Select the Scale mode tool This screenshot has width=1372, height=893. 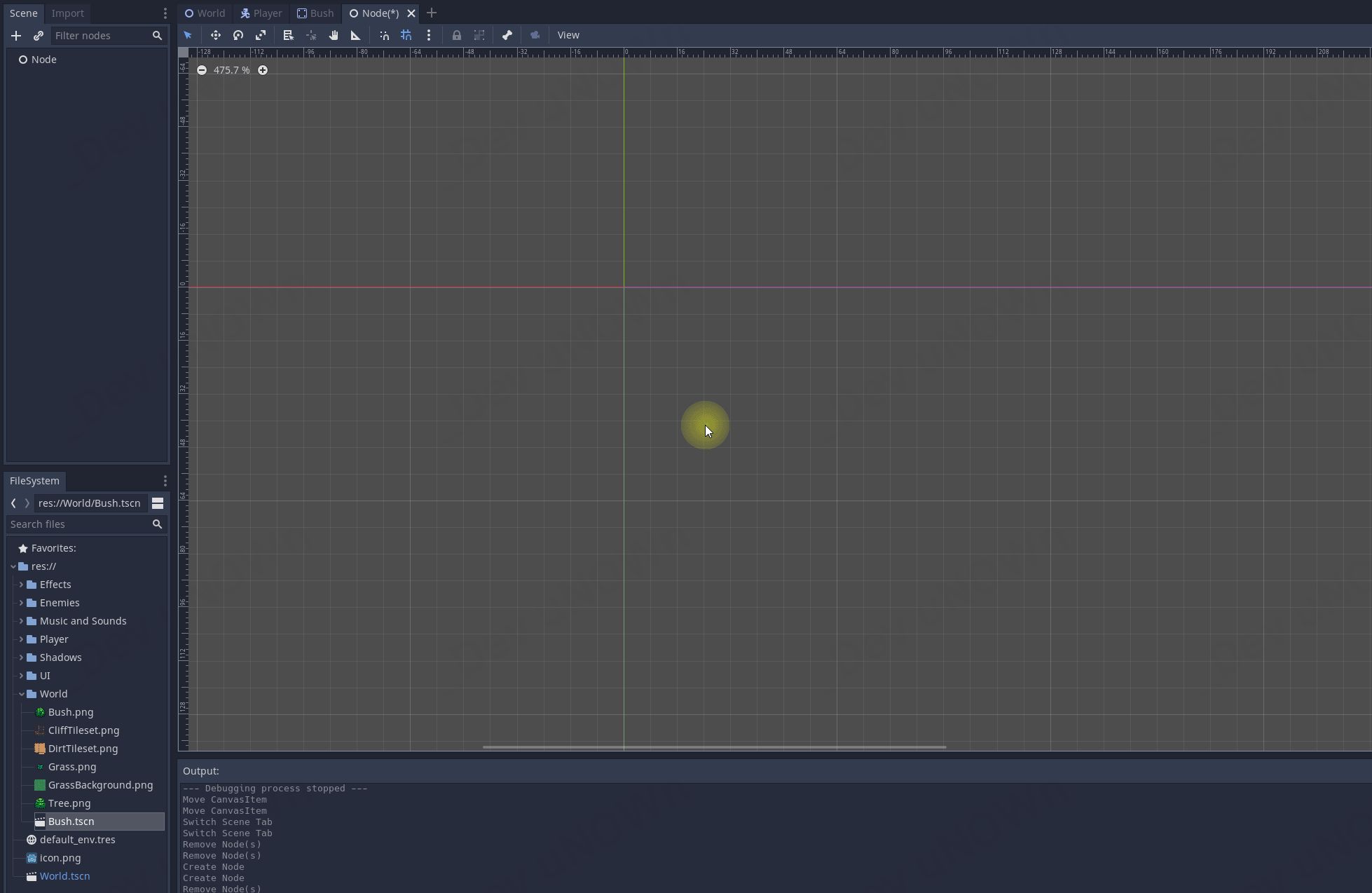coord(261,35)
